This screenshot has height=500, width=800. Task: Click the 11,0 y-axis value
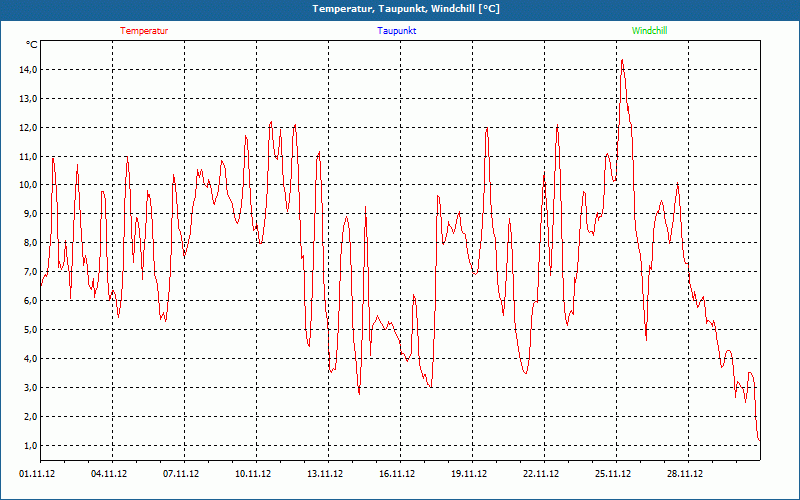click(x=28, y=157)
